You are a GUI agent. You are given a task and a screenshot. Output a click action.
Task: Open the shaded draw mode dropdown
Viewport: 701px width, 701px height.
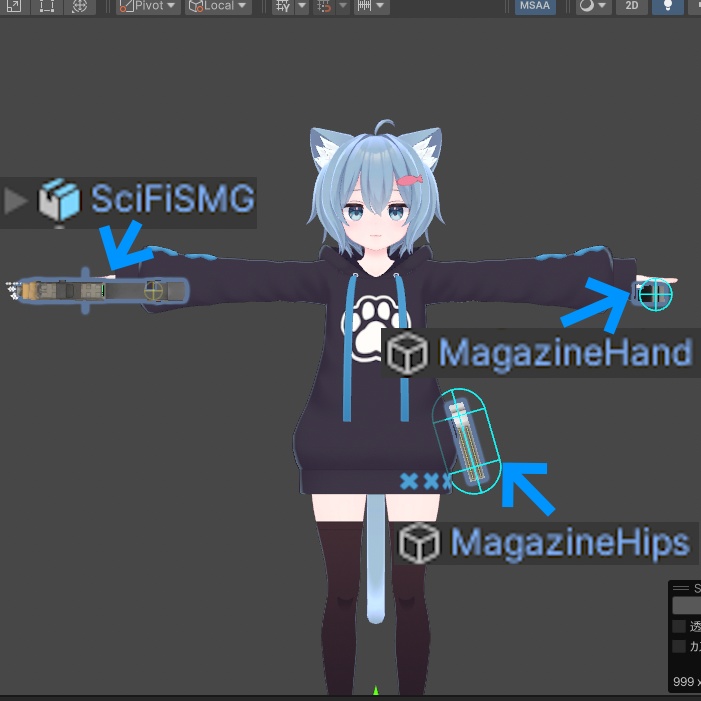pyautogui.click(x=593, y=6)
